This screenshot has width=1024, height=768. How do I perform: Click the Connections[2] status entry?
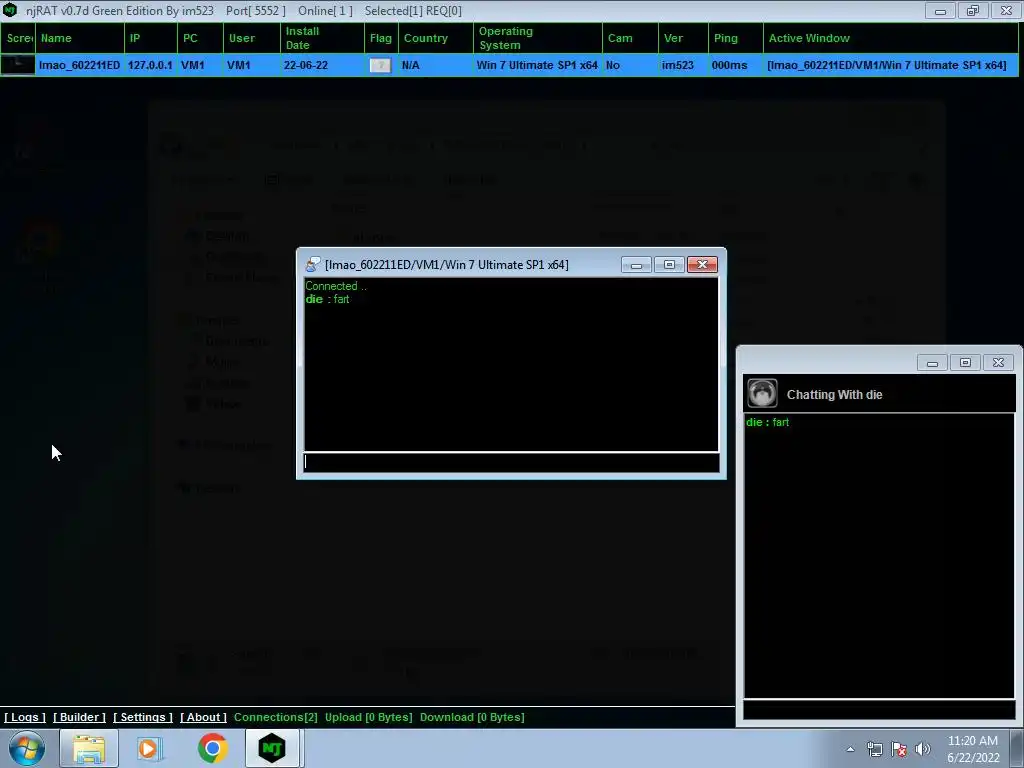(276, 717)
